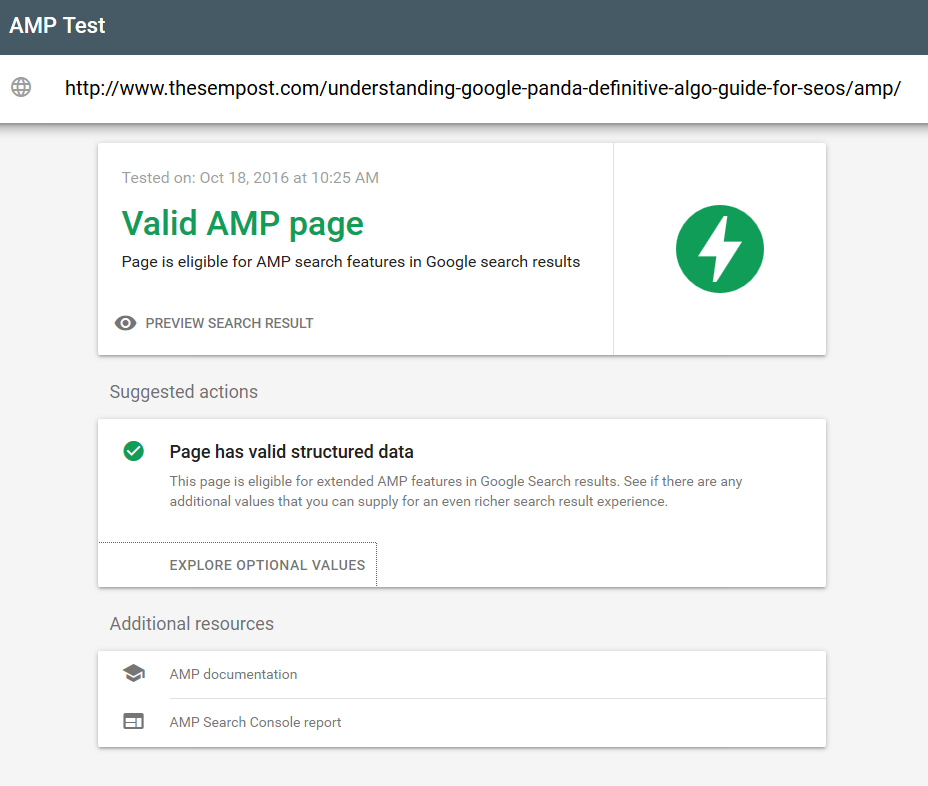Screen dimensions: 928x786
Task: Click the graduation cap documentation icon
Action: [133, 674]
